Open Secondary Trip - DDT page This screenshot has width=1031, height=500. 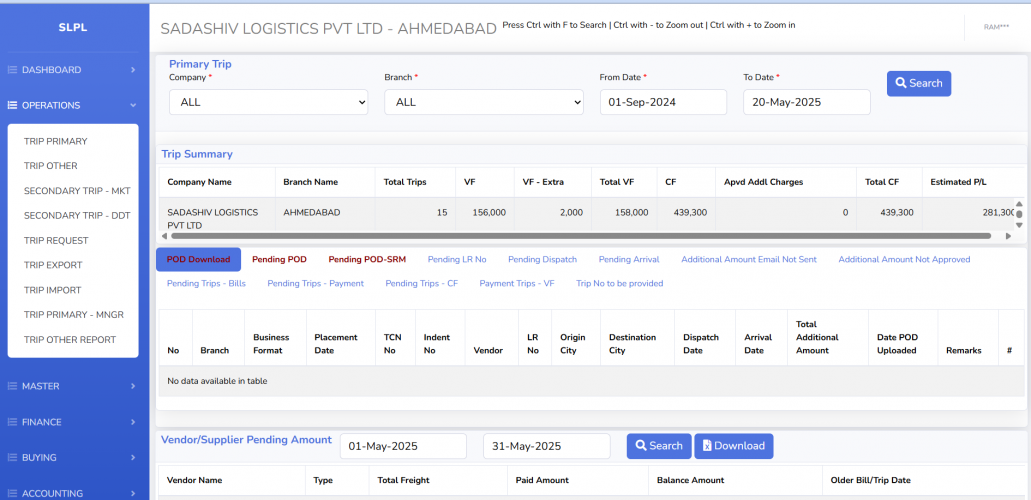pos(77,216)
